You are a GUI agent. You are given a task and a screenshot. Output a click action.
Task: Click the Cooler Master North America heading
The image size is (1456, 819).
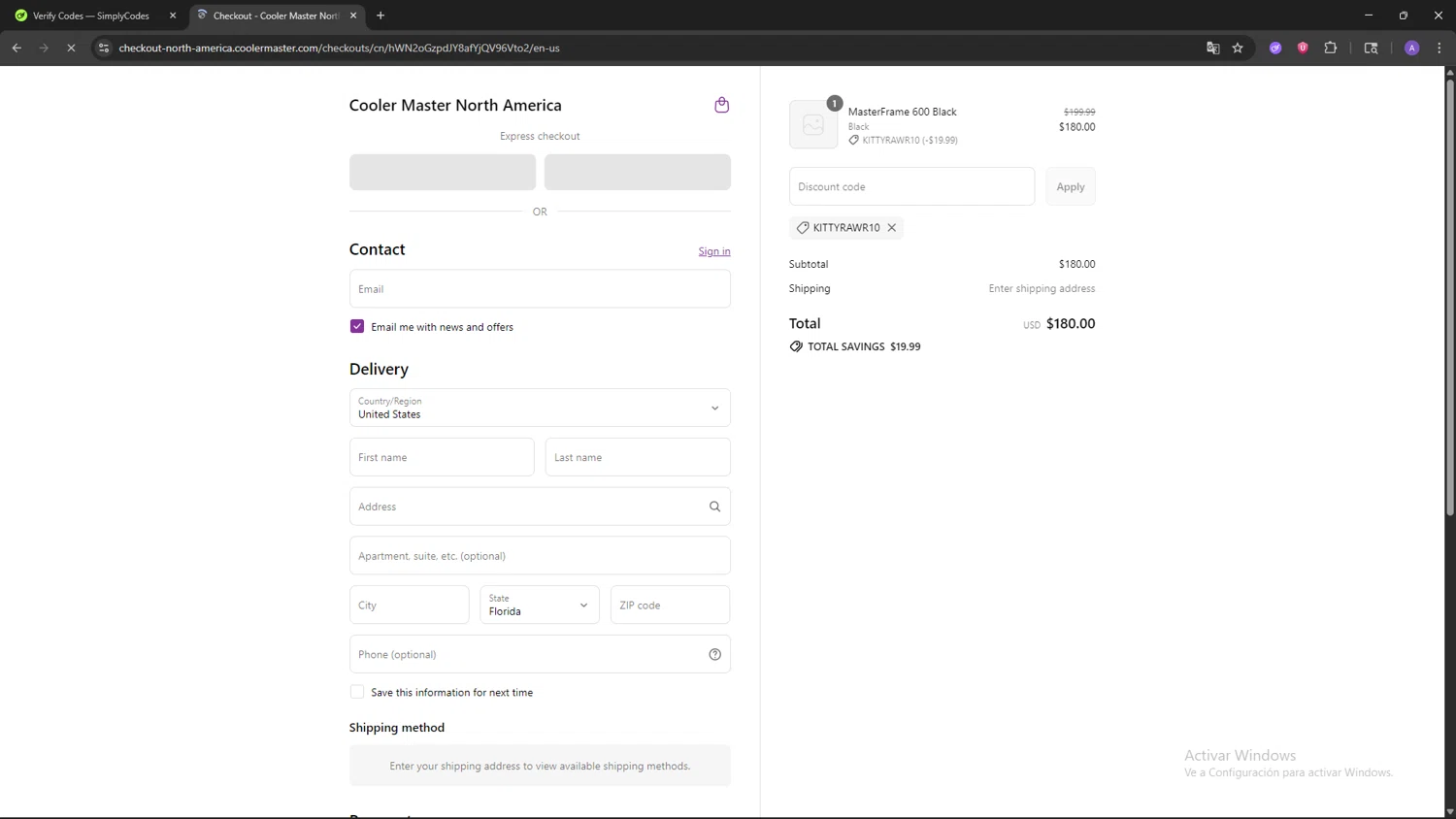455,105
